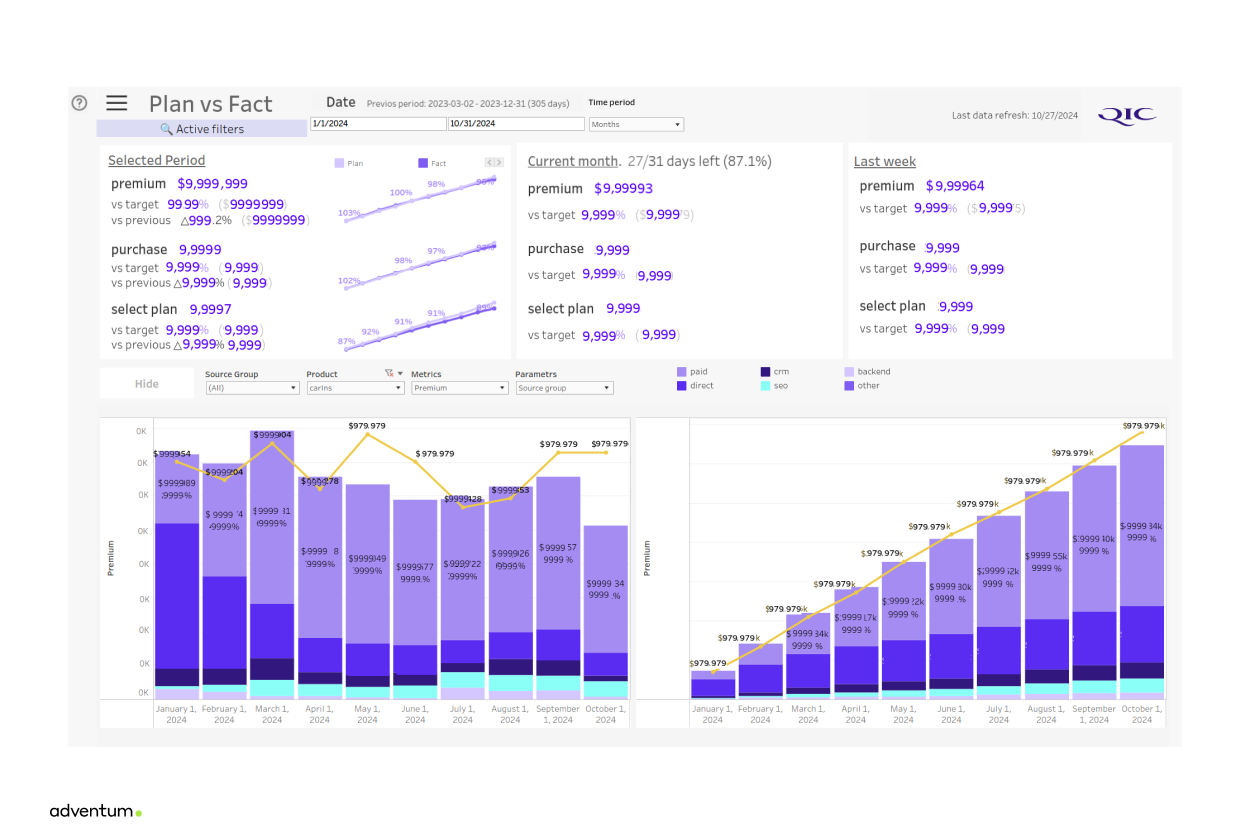Screen dimensions: 1250x837
Task: Click the adventum logo
Action: (x=95, y=811)
